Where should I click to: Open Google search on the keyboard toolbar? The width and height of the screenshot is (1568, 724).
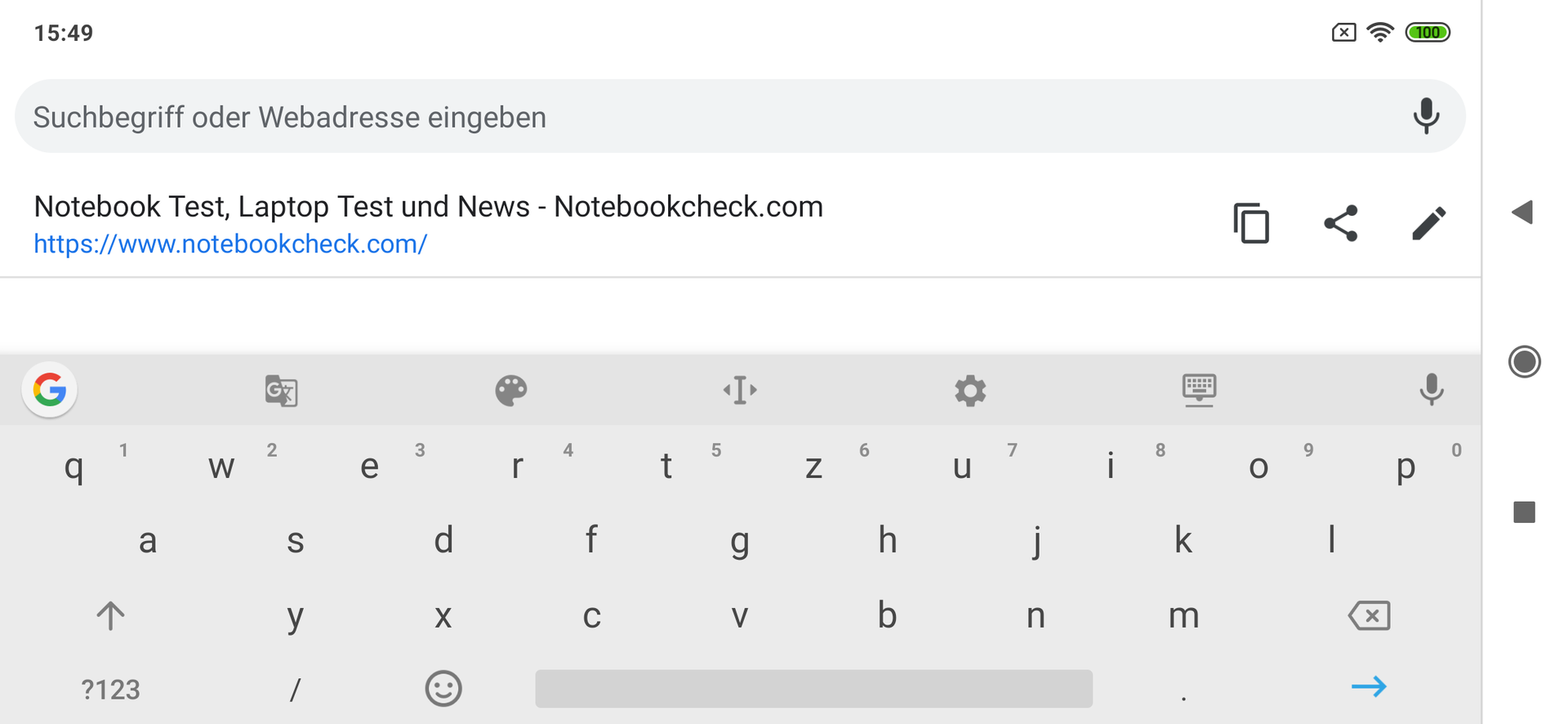pos(50,390)
